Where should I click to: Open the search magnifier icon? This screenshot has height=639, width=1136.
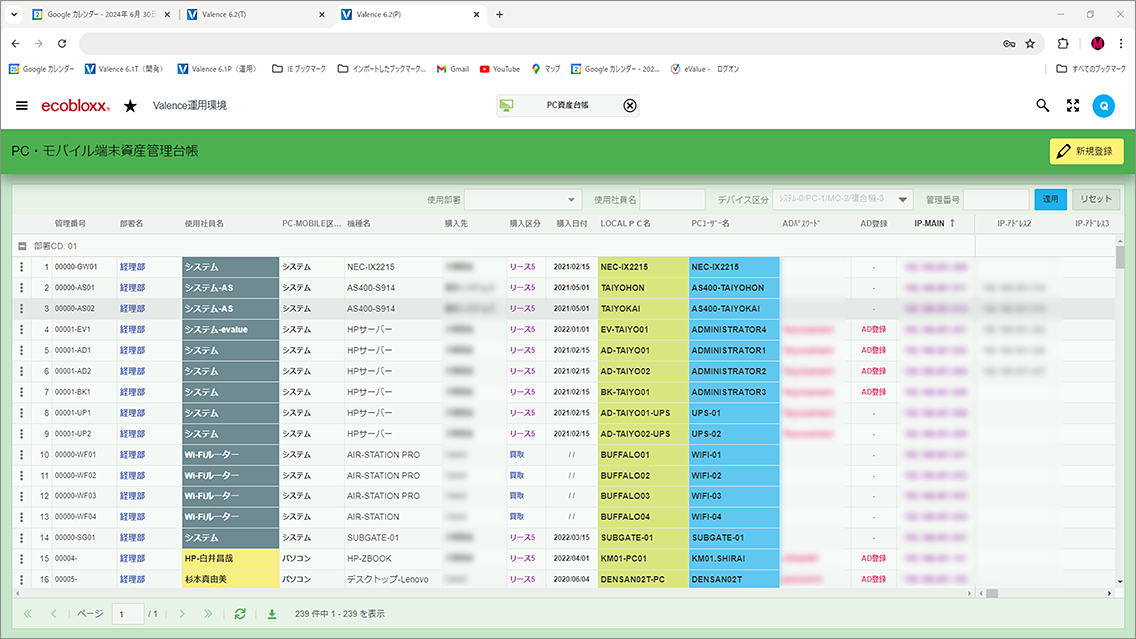[1043, 106]
